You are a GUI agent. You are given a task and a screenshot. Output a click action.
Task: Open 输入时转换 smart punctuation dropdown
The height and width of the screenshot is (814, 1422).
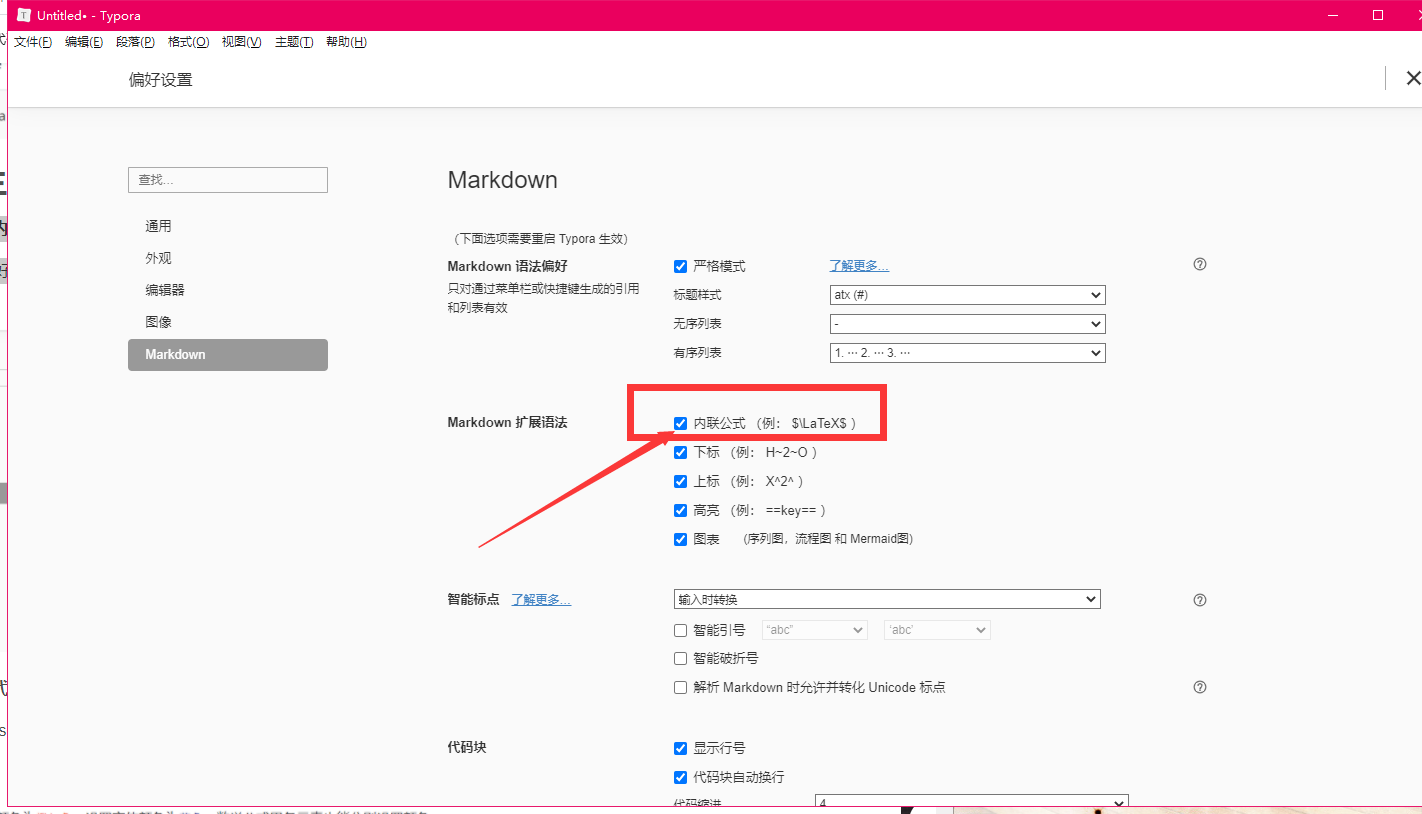(887, 599)
